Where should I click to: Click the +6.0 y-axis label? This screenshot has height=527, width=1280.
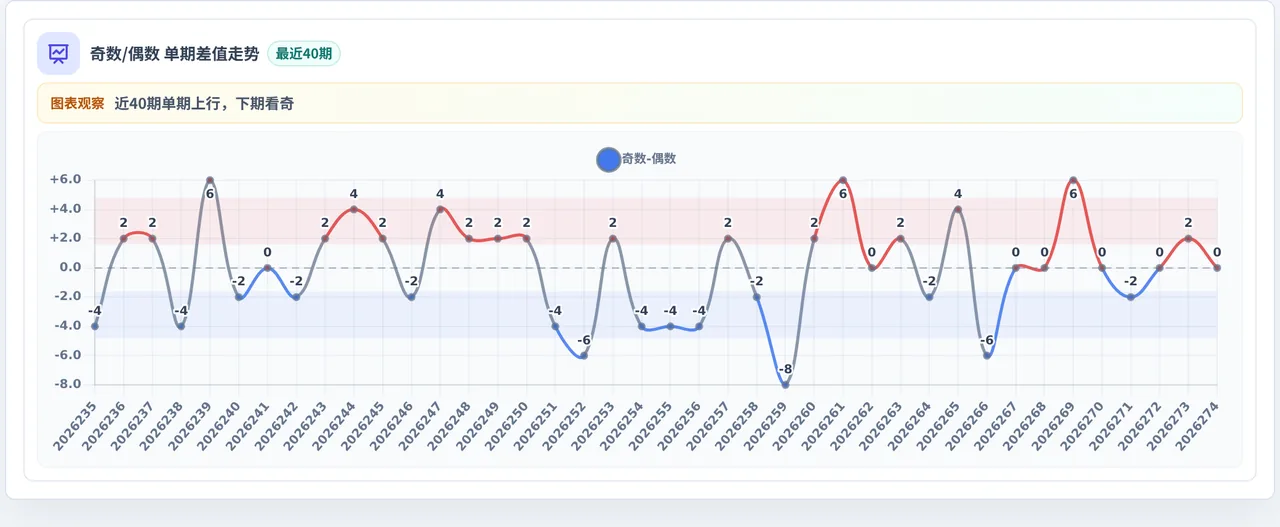pyautogui.click(x=65, y=180)
